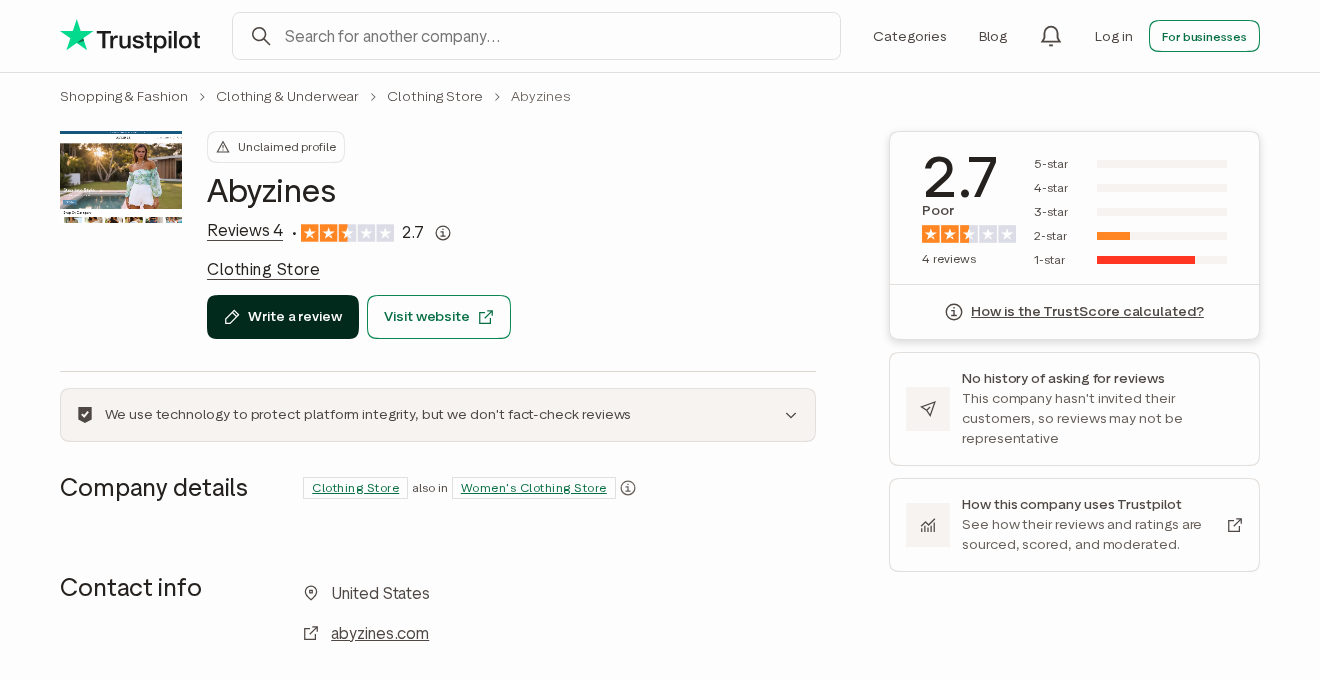Click the Reviews 4 link

click(x=245, y=231)
